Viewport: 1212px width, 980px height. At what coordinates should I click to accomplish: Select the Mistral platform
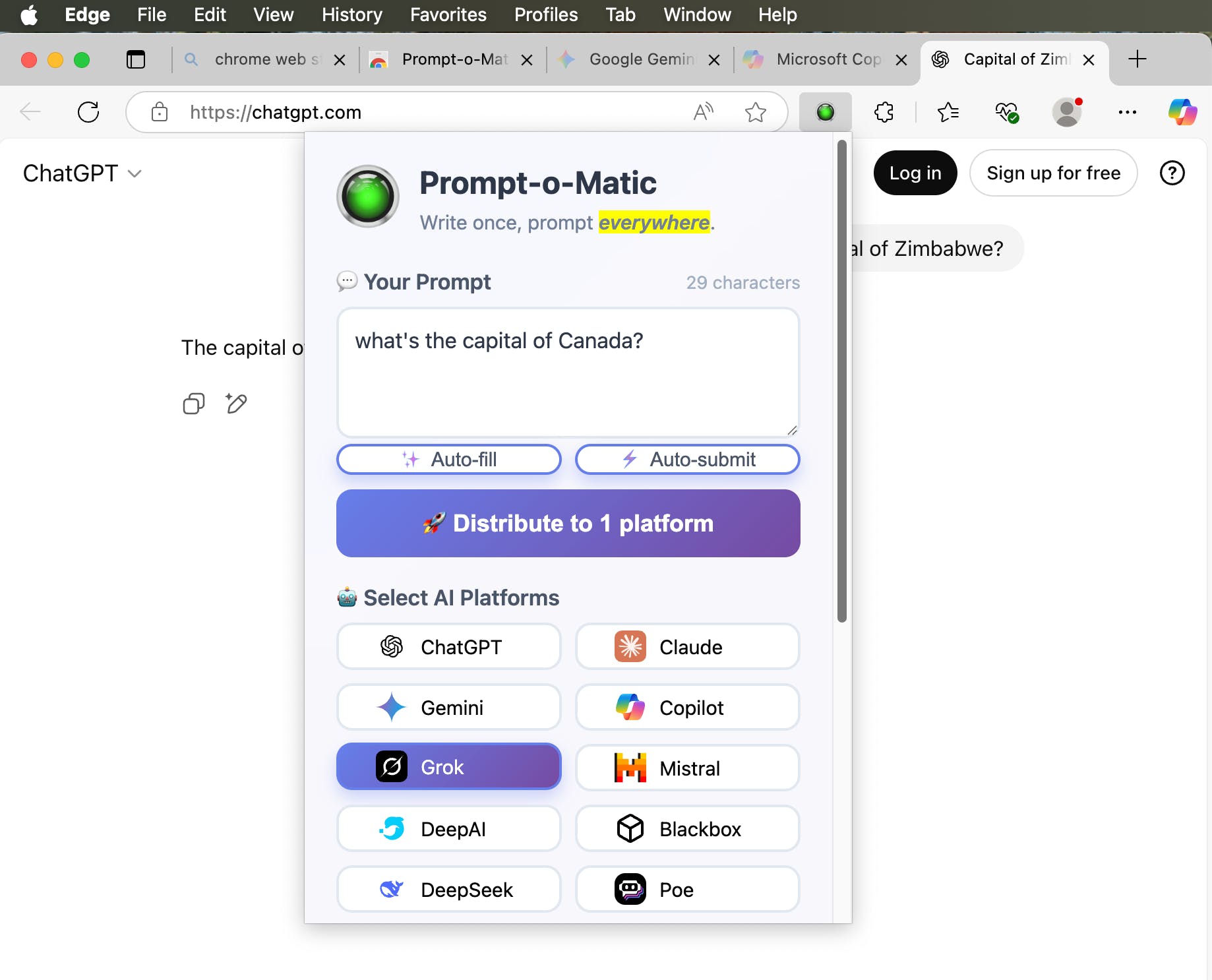click(x=688, y=768)
